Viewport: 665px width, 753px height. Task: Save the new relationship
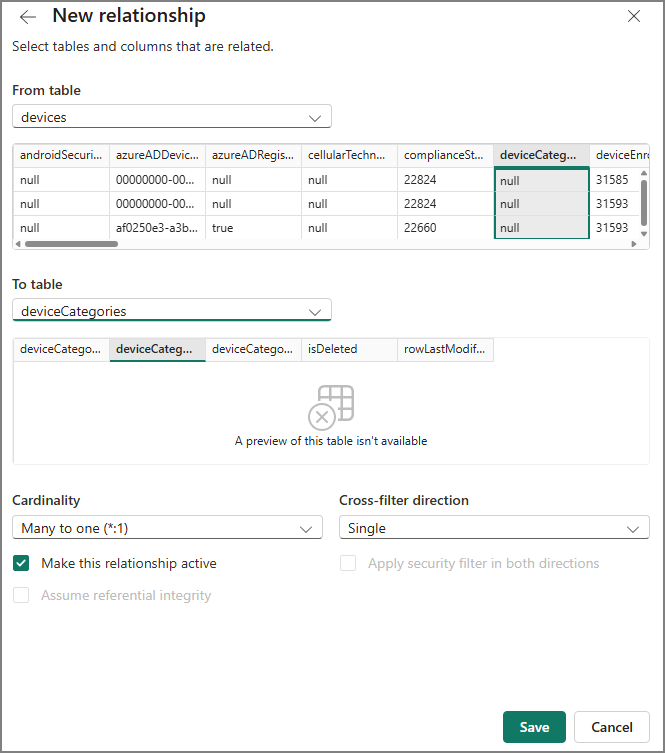pyautogui.click(x=534, y=727)
